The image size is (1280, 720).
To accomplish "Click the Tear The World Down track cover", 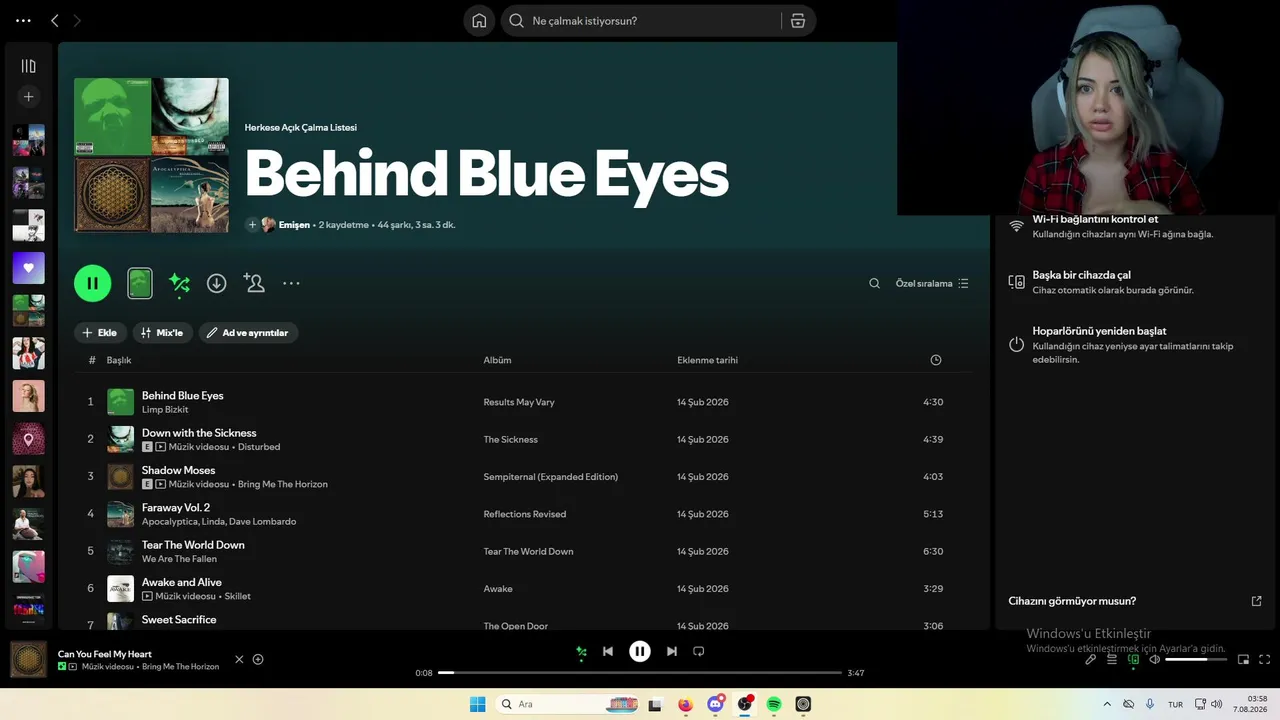I will [x=120, y=551].
